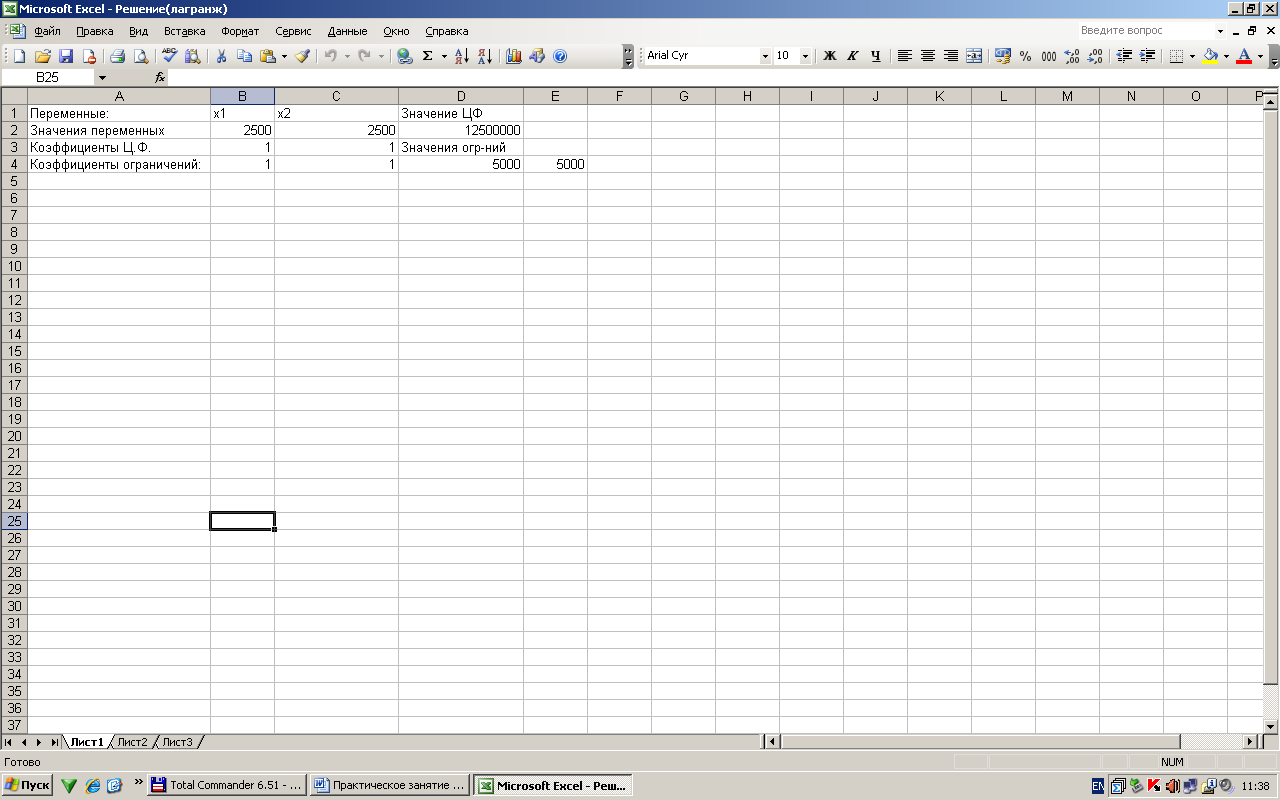The width and height of the screenshot is (1280, 800).
Task: Click the Save floppy disk icon
Action: [66, 56]
